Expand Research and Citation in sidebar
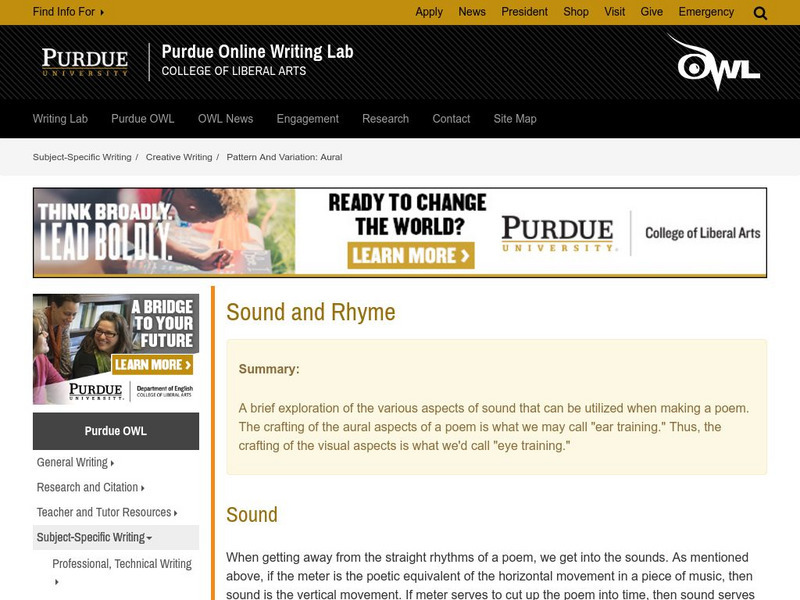 click(90, 488)
